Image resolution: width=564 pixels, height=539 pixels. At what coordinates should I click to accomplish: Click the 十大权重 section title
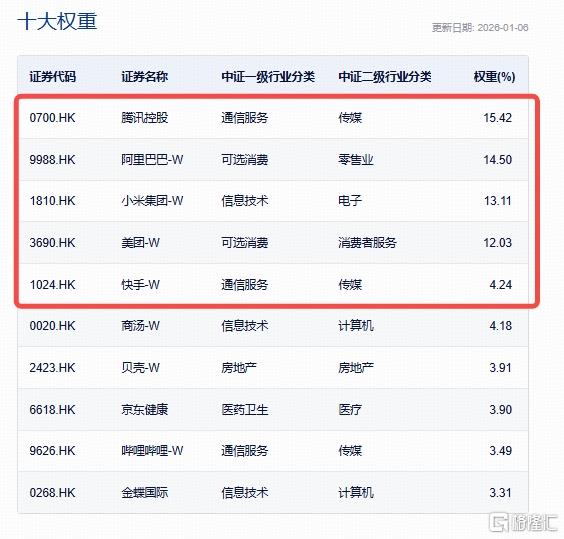coord(58,21)
